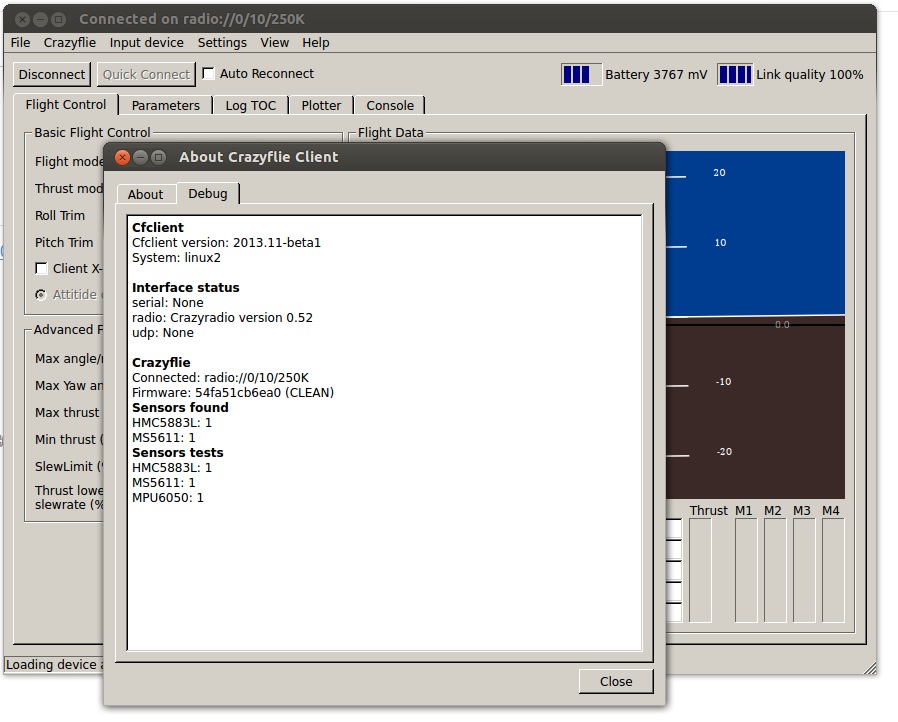Image resolution: width=898 pixels, height=722 pixels.
Task: Click the 'Sensors found' heading
Action: click(x=180, y=408)
